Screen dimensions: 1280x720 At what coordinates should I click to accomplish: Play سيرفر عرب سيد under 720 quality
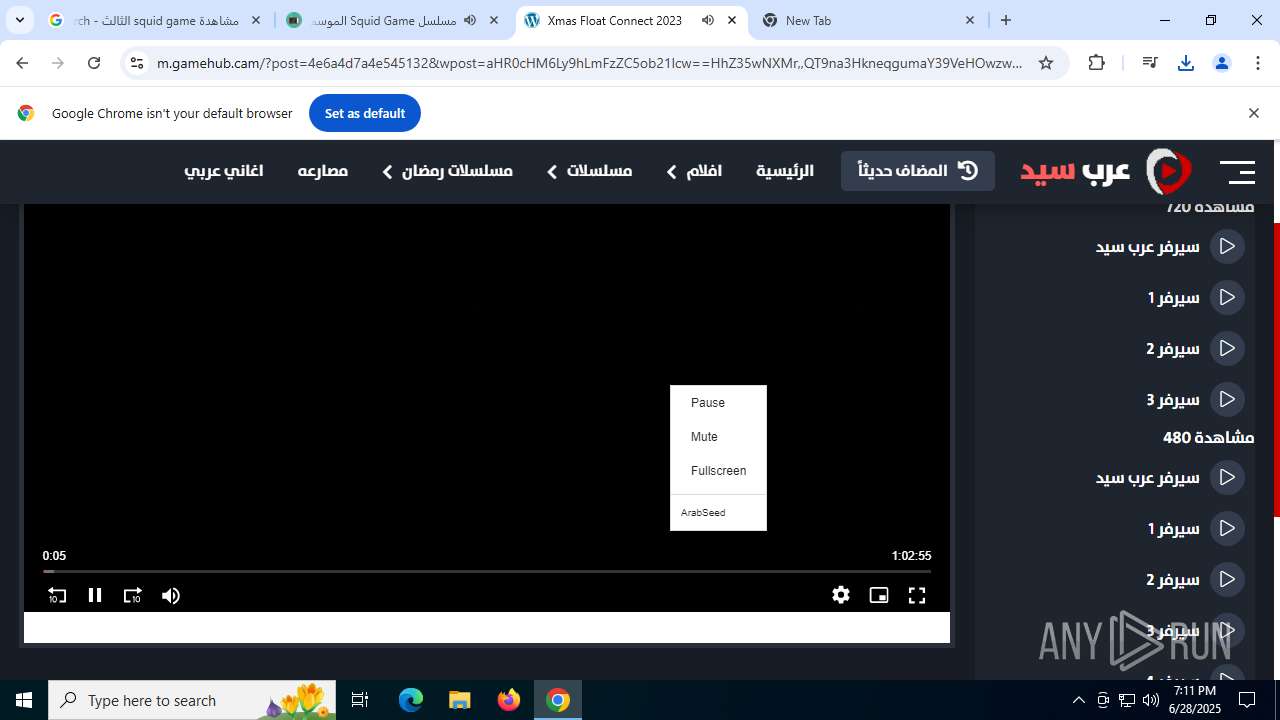pyautogui.click(x=1170, y=246)
